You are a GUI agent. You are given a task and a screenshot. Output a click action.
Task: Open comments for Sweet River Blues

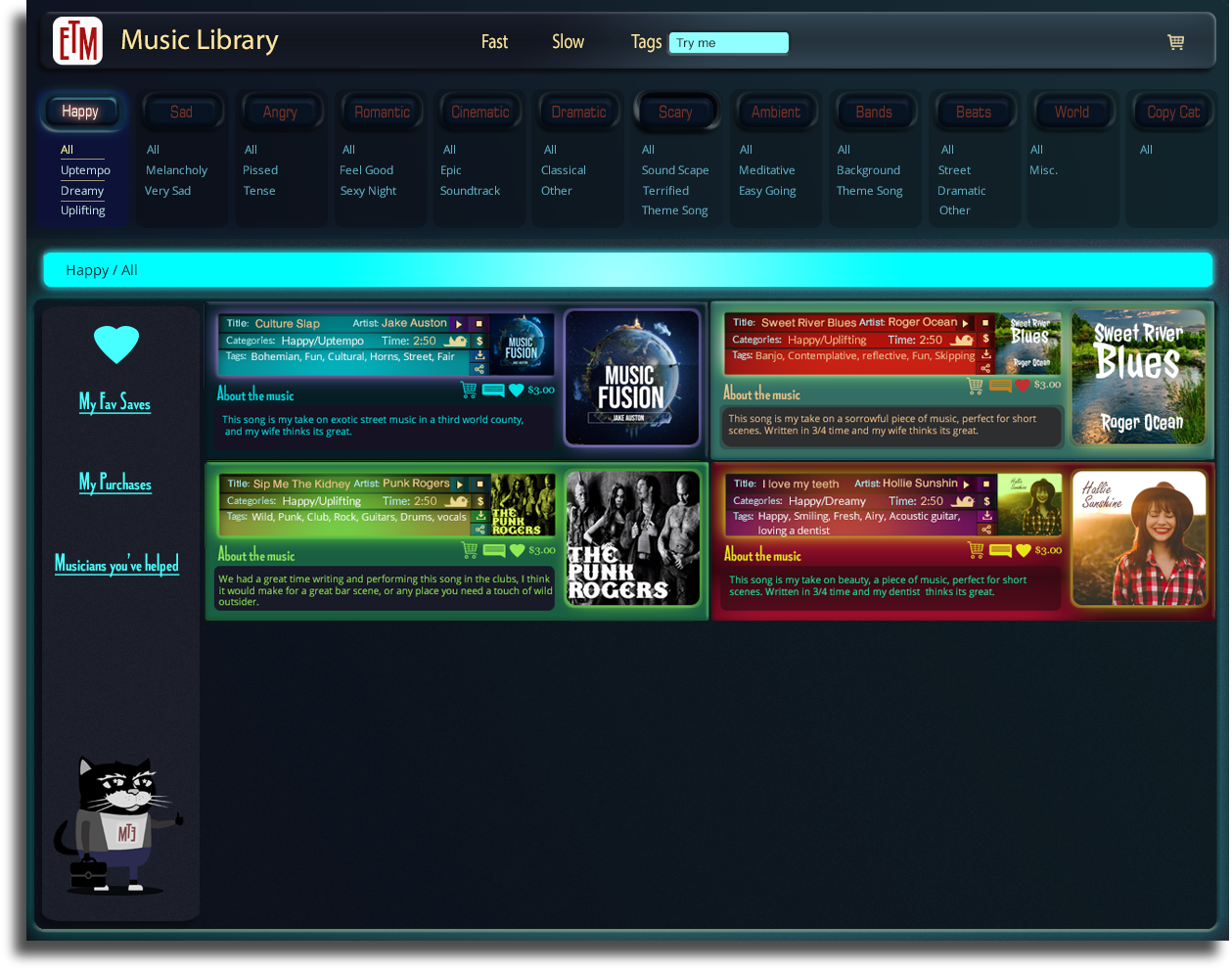[999, 386]
